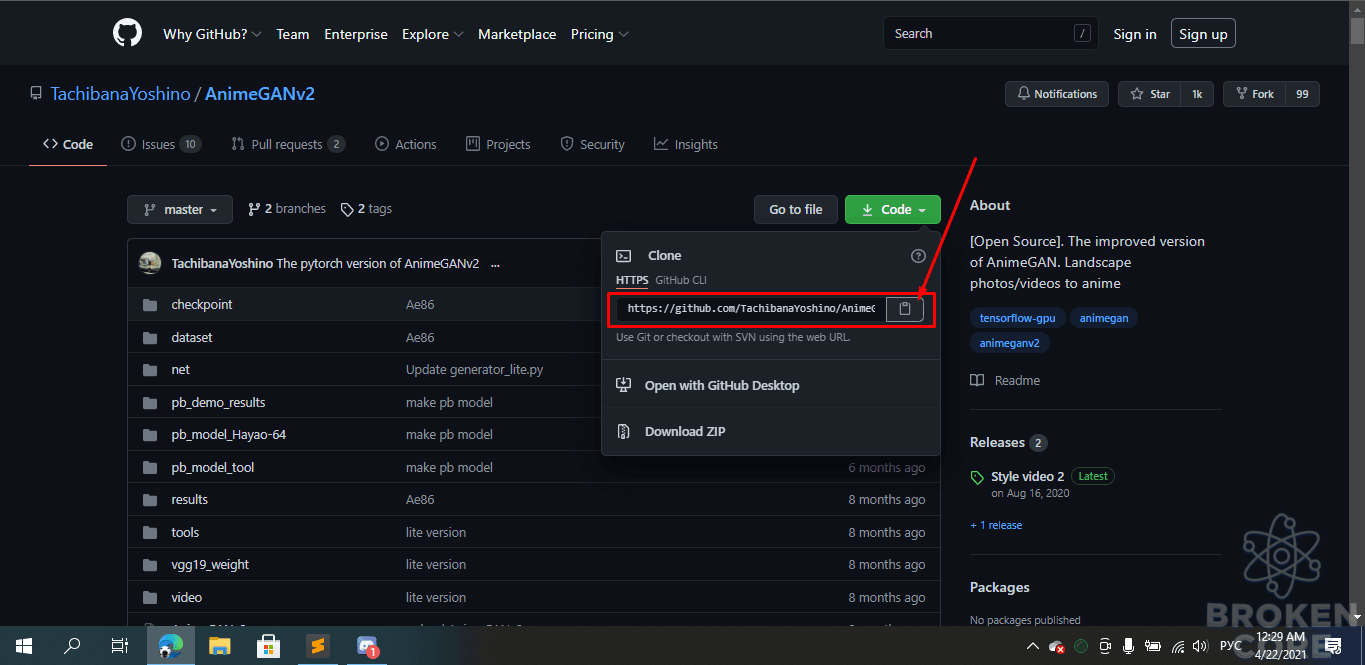Click the Go to file button
1365x665 pixels.
[796, 210]
